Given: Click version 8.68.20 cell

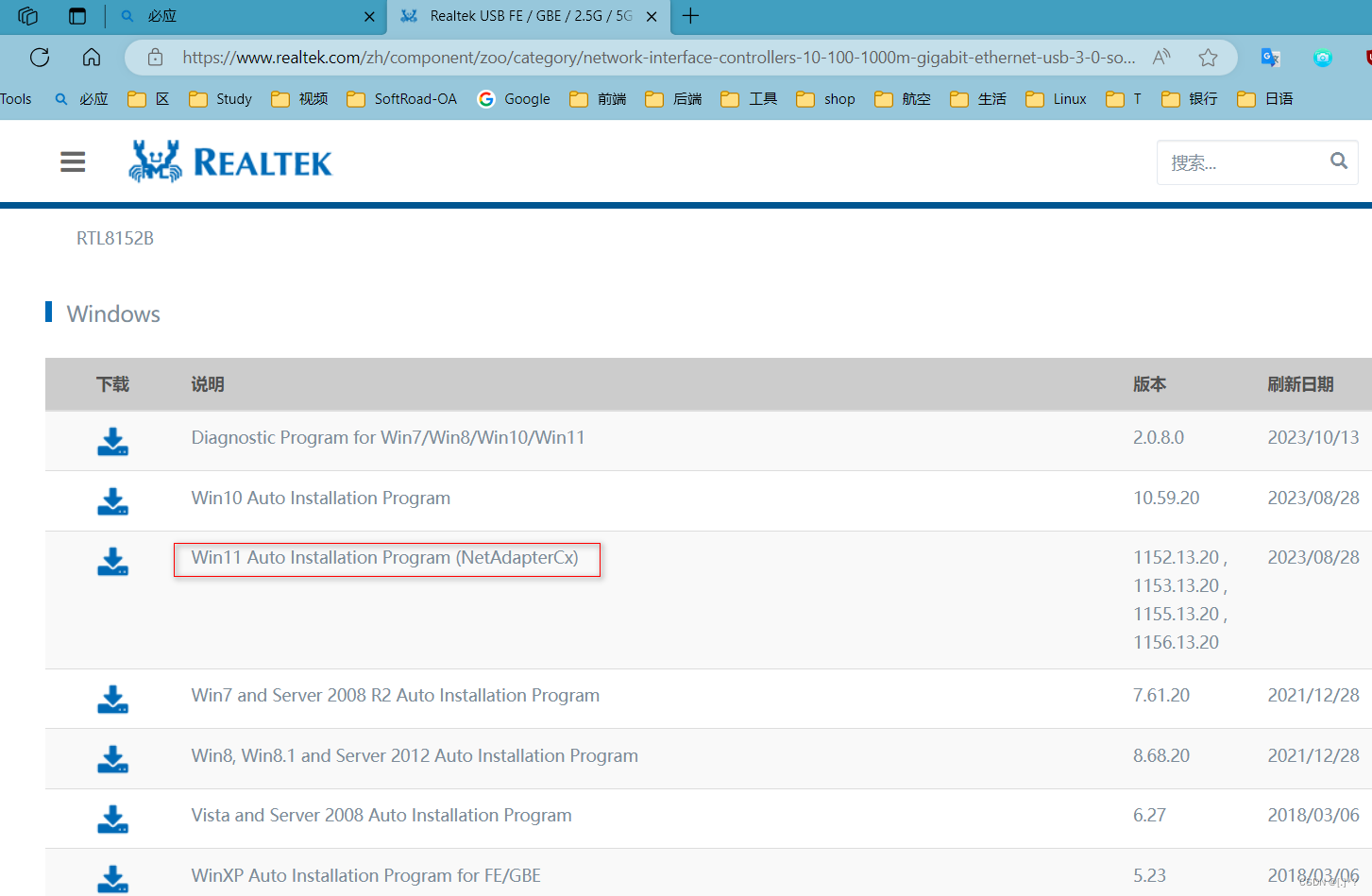Looking at the screenshot, I should pyautogui.click(x=1161, y=756).
